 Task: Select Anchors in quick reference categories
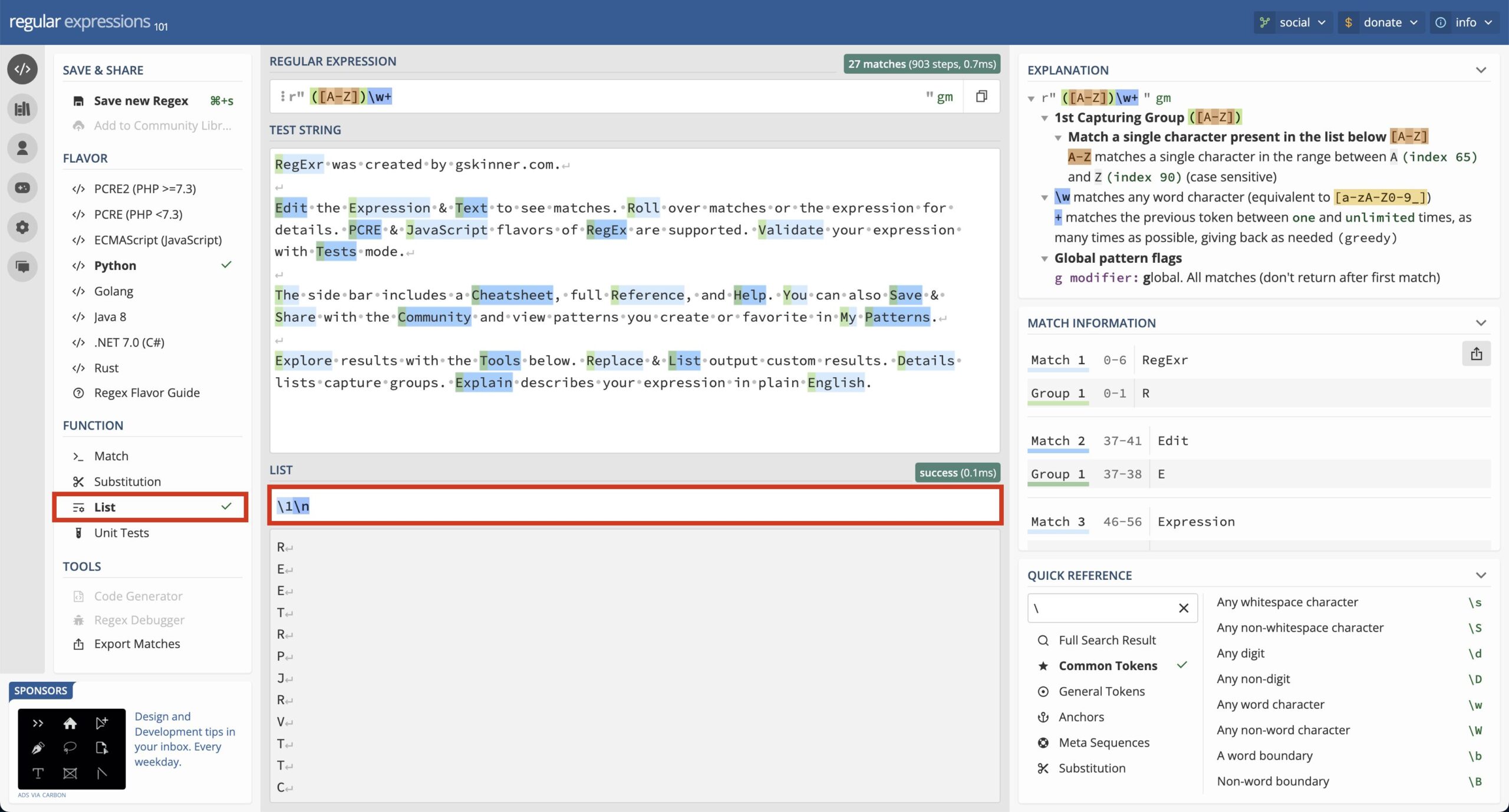pos(1081,717)
